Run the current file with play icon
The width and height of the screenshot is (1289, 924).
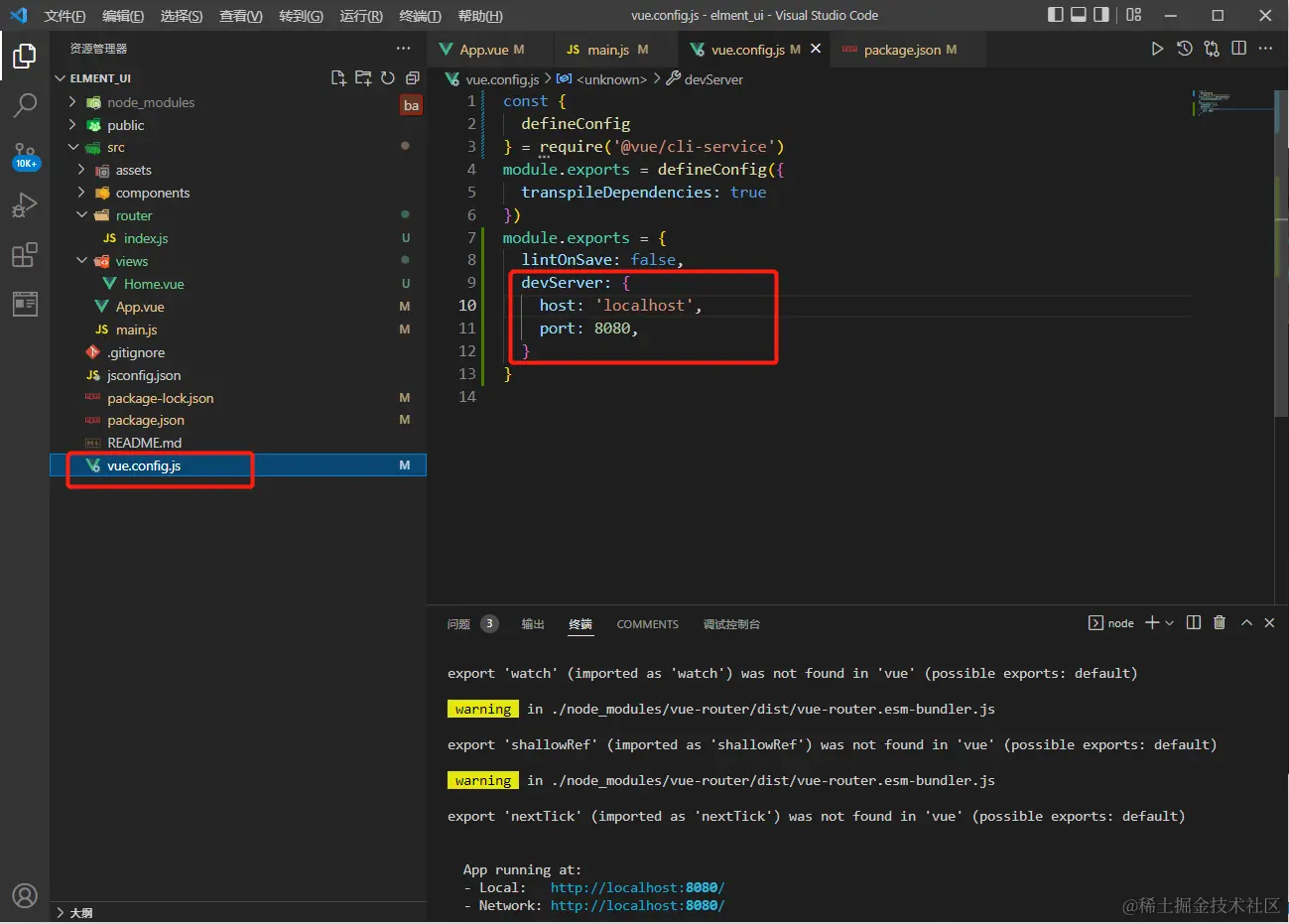tap(1157, 49)
